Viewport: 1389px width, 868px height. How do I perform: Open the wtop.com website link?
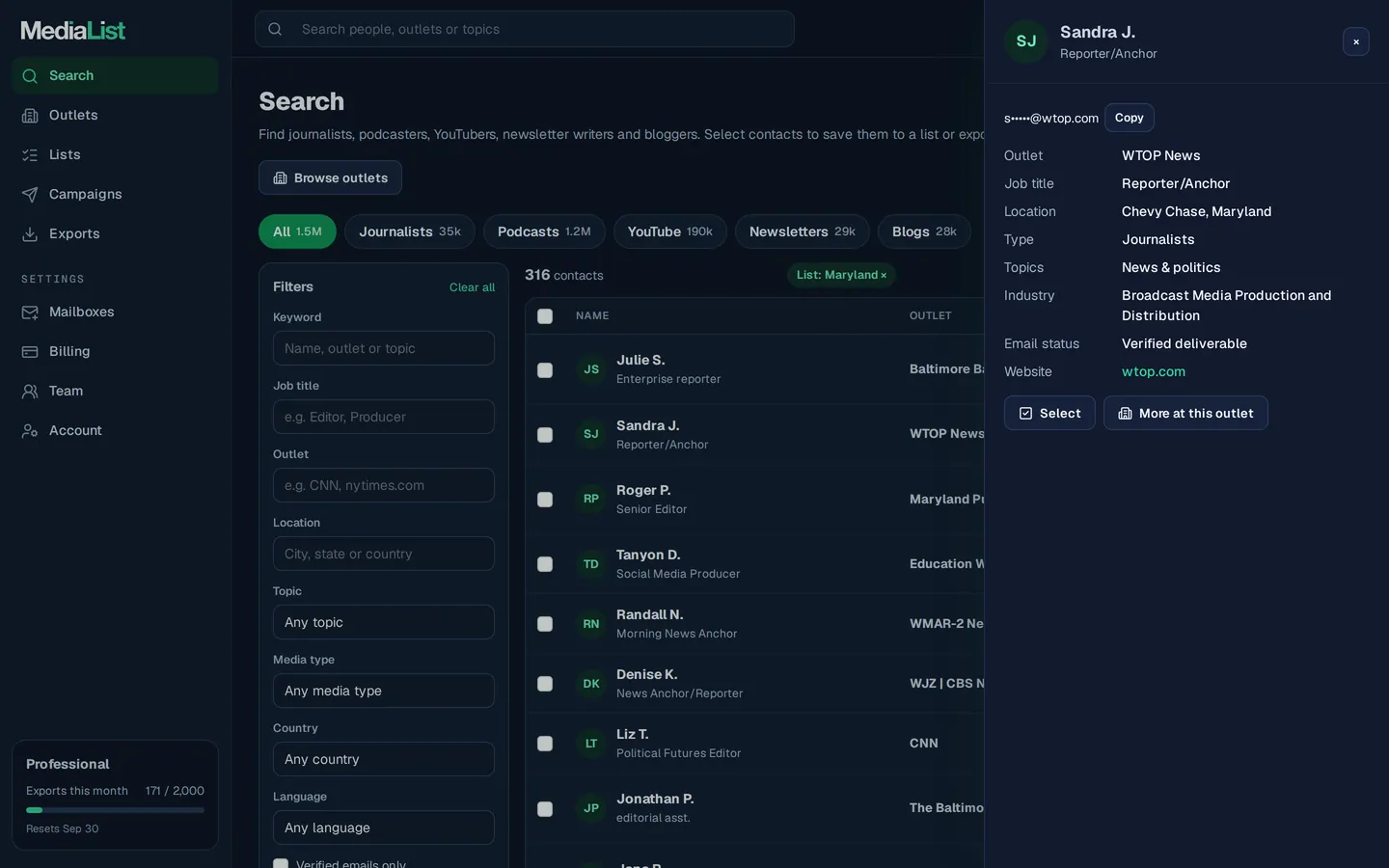point(1154,371)
